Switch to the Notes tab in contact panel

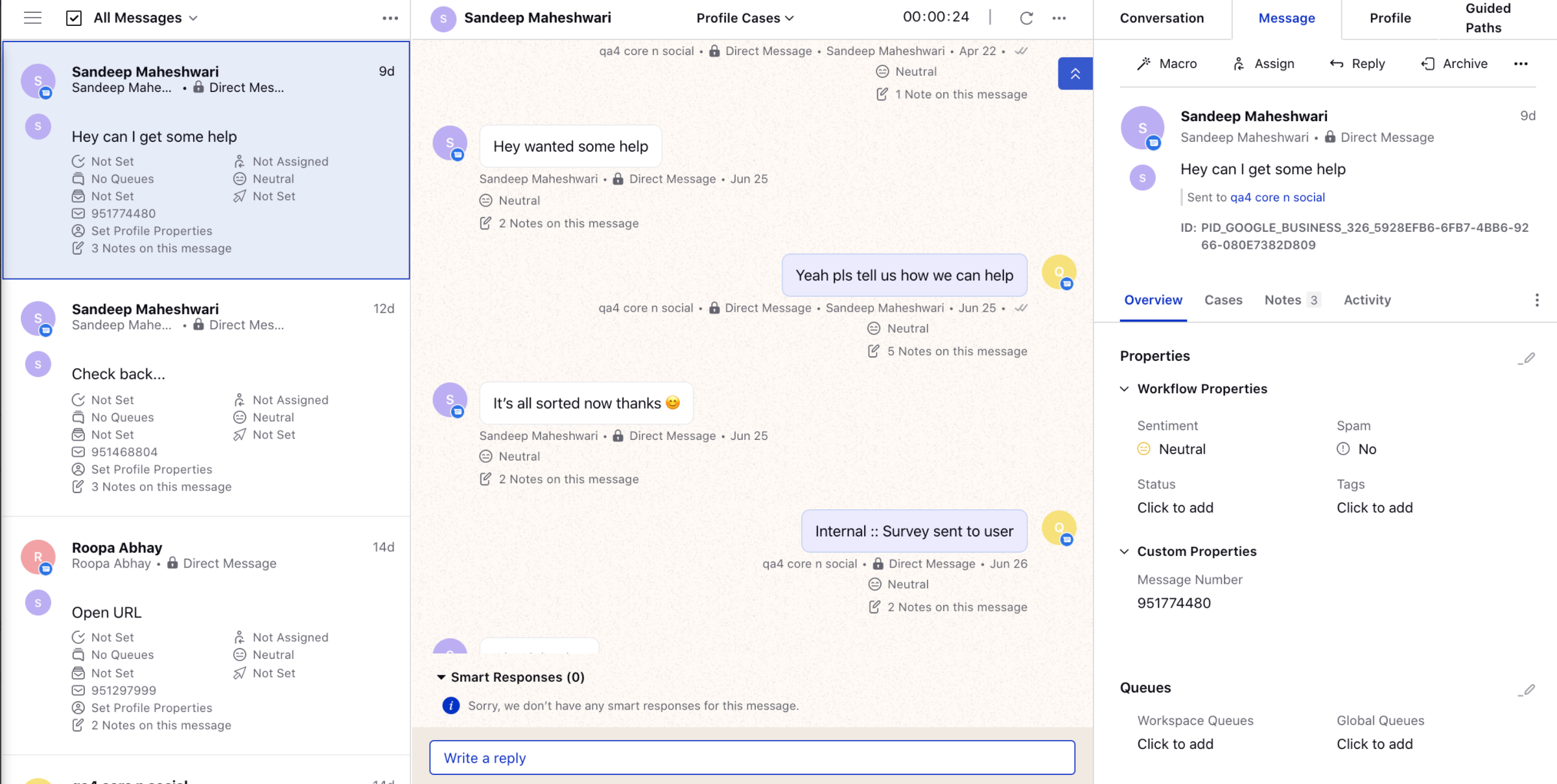pyautogui.click(x=1291, y=299)
